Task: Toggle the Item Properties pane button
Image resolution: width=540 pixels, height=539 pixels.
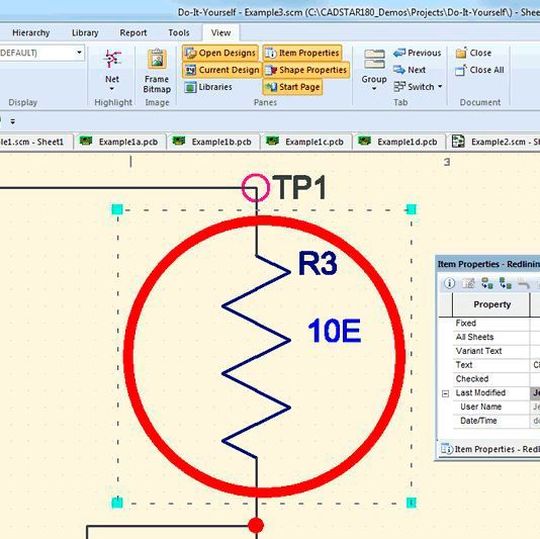Action: 302,53
